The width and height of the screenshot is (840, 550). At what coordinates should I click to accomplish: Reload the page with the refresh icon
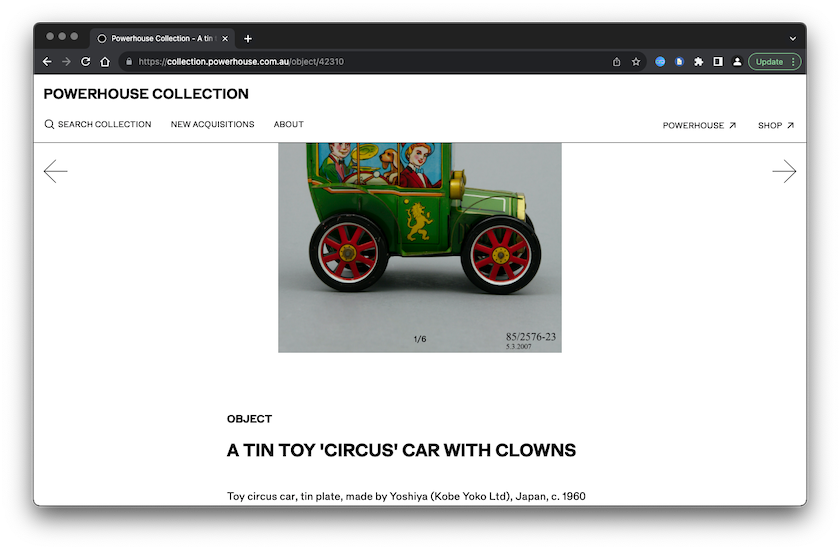click(x=86, y=61)
